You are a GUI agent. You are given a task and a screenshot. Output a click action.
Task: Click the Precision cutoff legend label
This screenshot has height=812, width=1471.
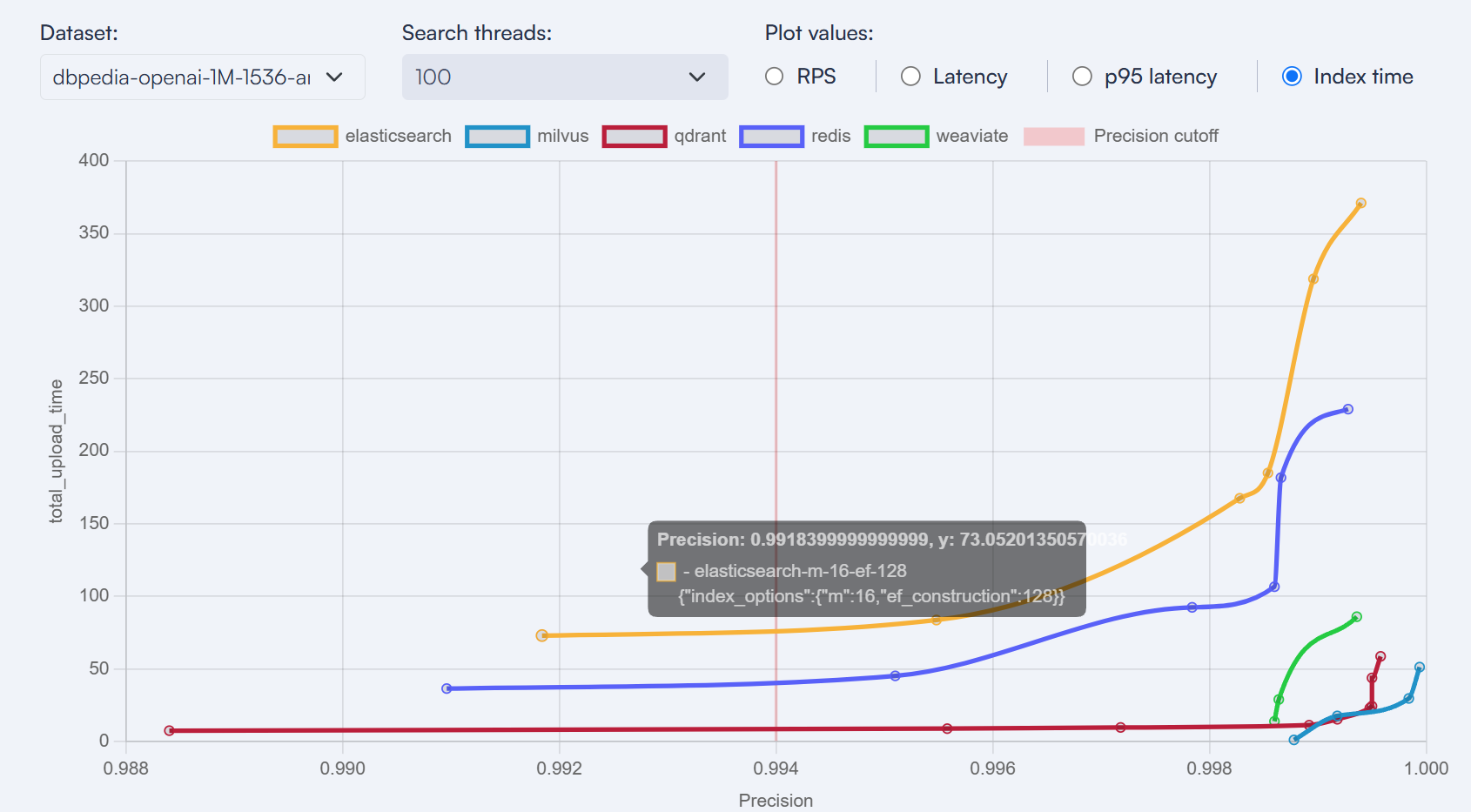point(1156,136)
